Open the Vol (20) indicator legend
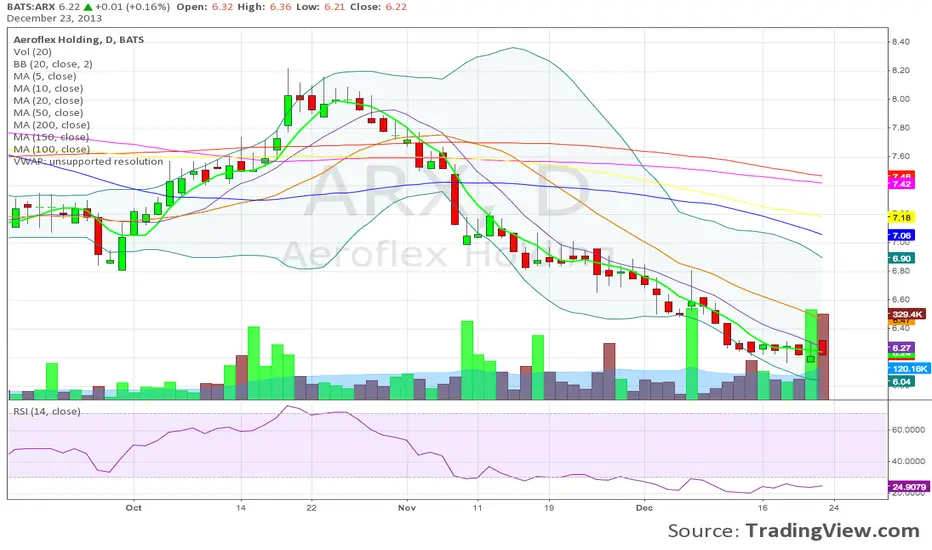932x550 pixels. (33, 52)
